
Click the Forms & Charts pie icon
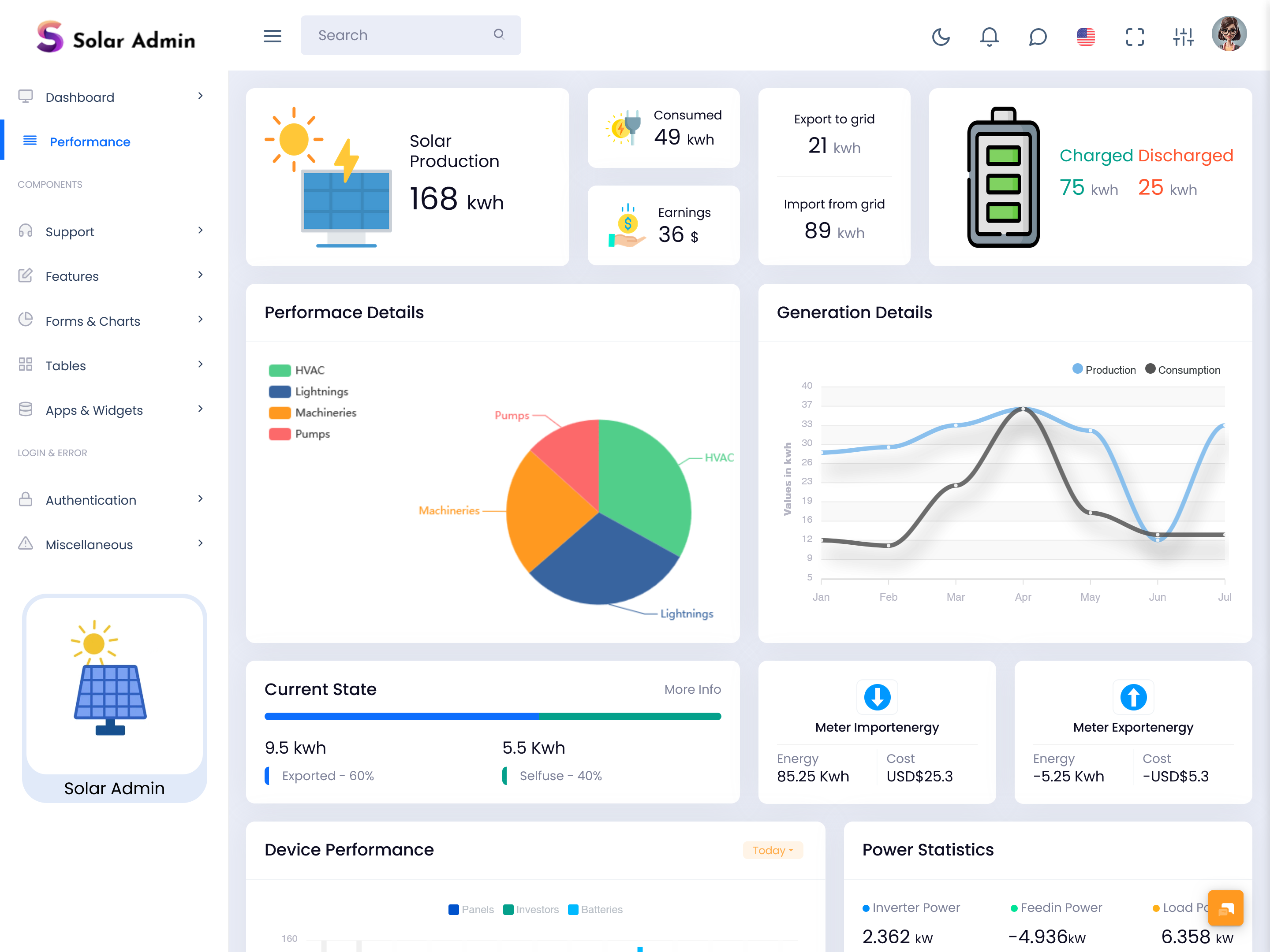[x=25, y=320]
